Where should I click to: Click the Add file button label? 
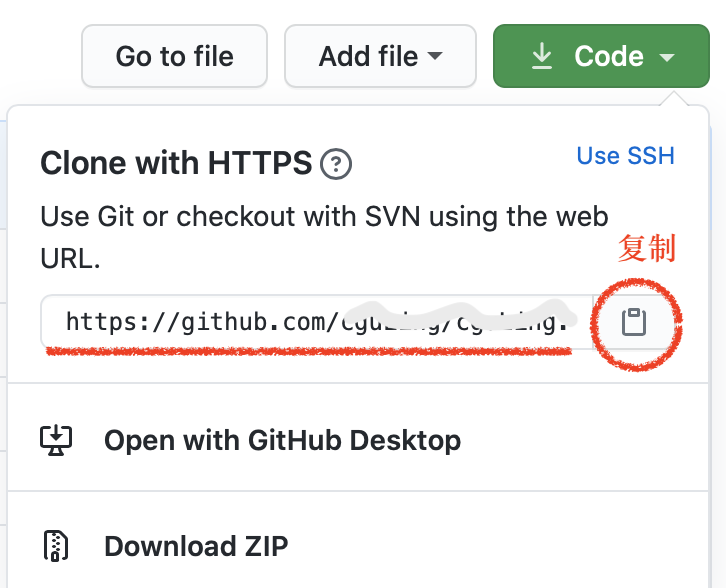click(x=369, y=56)
